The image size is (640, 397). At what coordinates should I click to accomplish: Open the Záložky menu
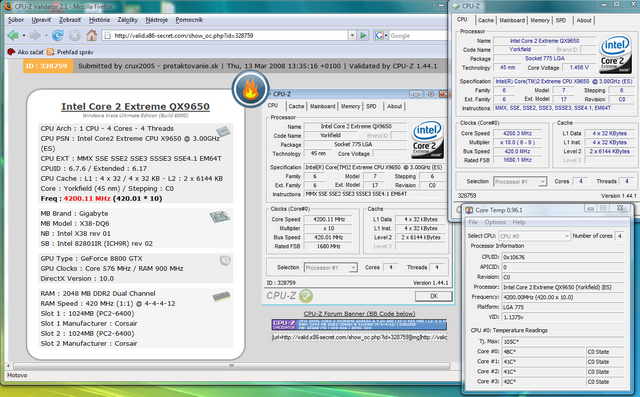click(x=128, y=20)
